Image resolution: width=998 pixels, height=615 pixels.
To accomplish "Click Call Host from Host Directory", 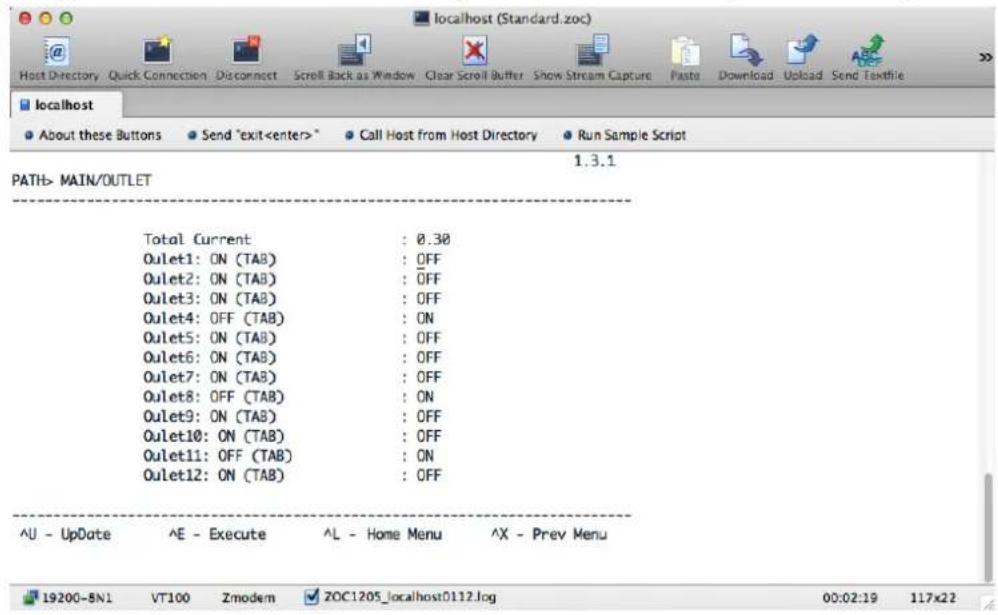I will click(x=441, y=135).
